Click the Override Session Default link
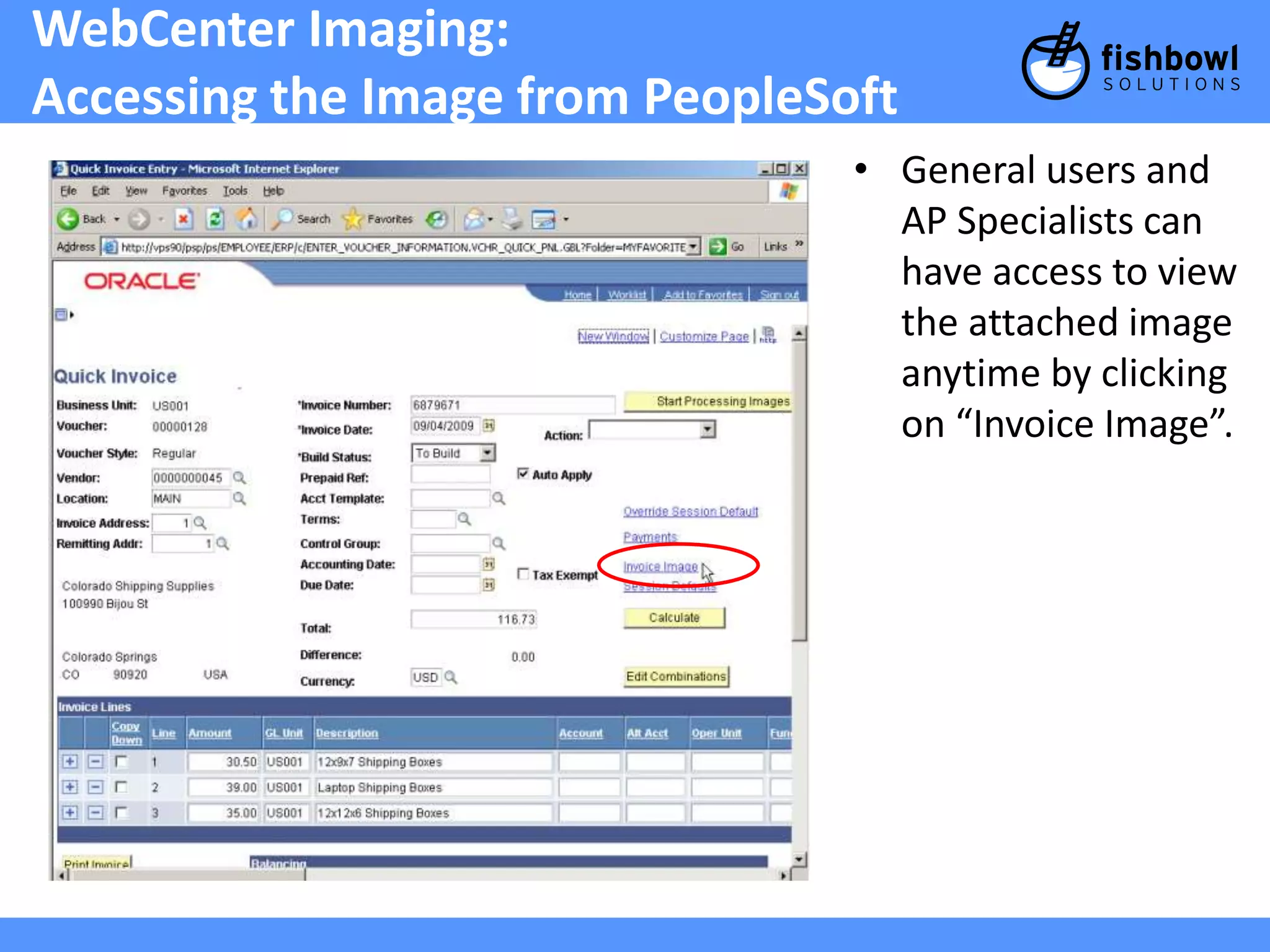The image size is (1270, 952). (x=691, y=511)
